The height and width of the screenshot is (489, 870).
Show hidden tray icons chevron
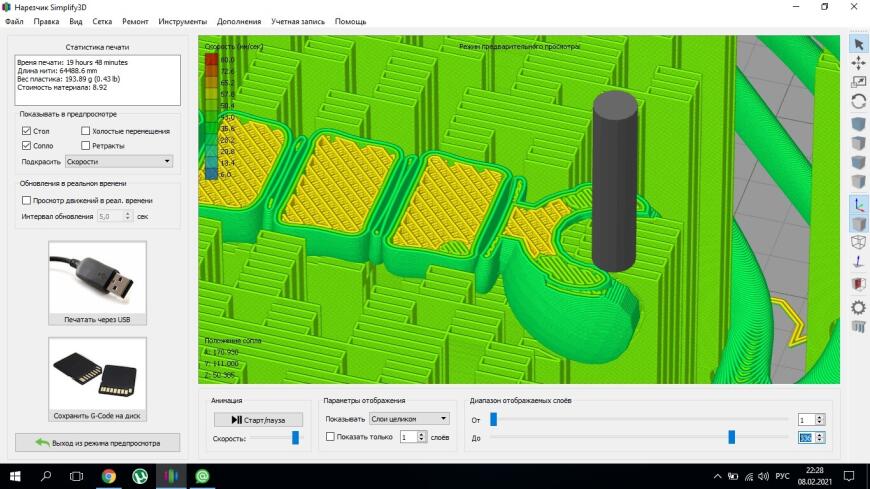[717, 476]
